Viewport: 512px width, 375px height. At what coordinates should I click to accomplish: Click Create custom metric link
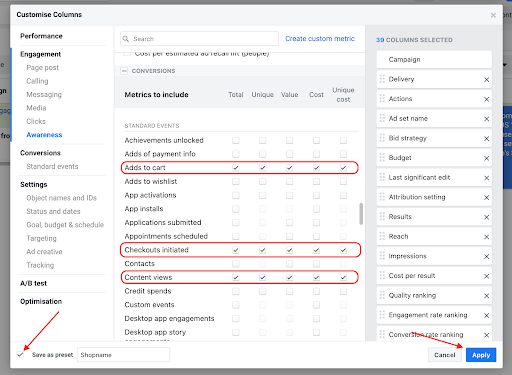[320, 39]
